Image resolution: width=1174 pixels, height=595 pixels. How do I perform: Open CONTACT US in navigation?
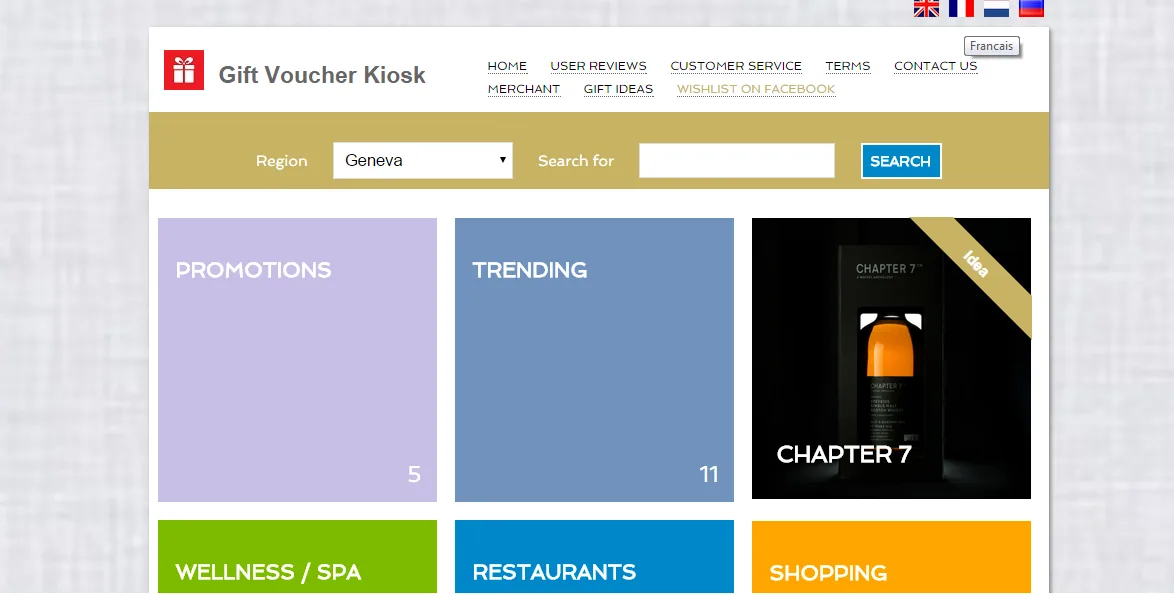point(935,66)
